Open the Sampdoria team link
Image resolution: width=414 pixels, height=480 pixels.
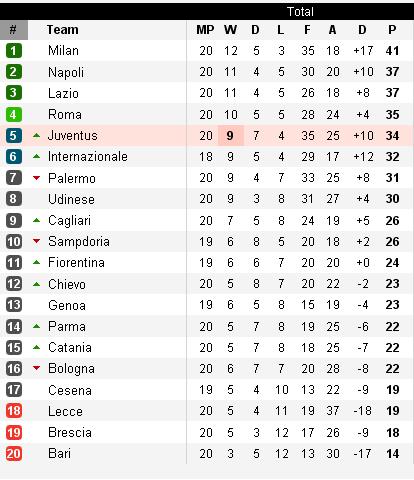tap(79, 242)
